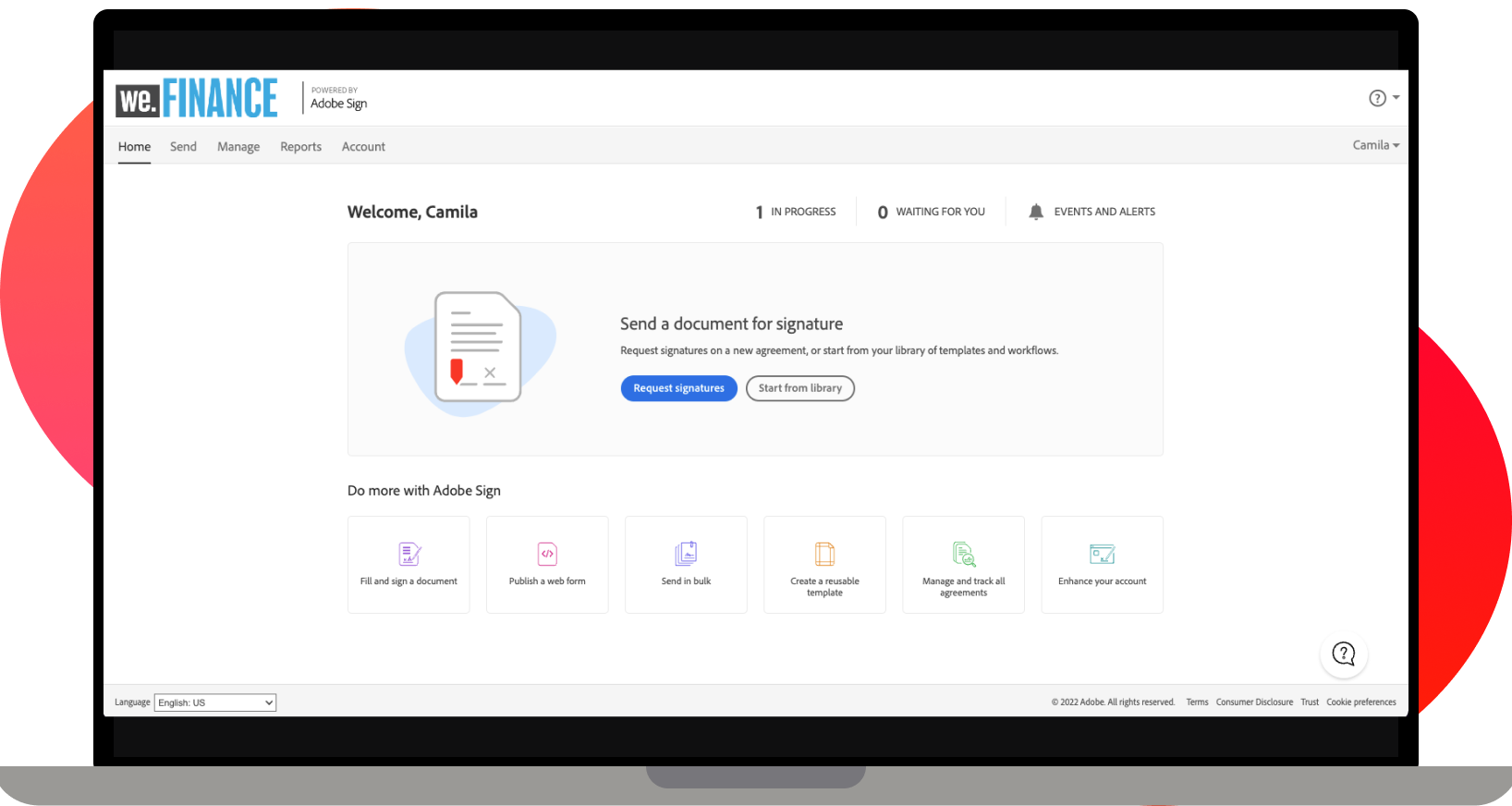Click the Enhance your account icon

pyautogui.click(x=1103, y=554)
